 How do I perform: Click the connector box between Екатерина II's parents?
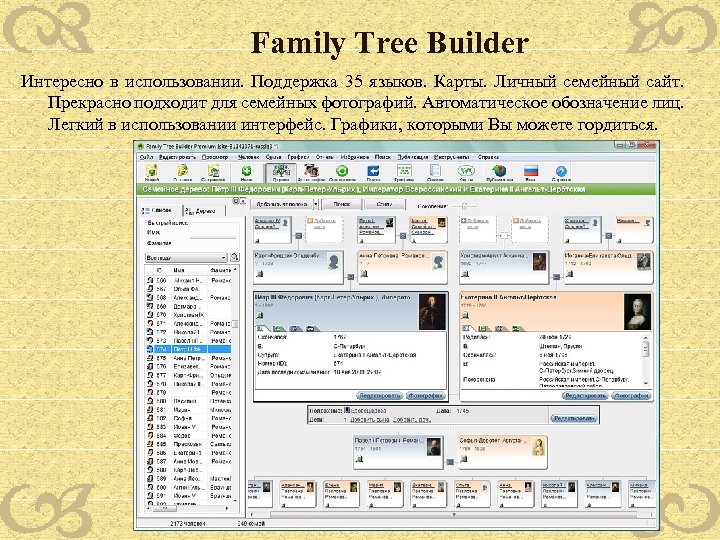(557, 277)
